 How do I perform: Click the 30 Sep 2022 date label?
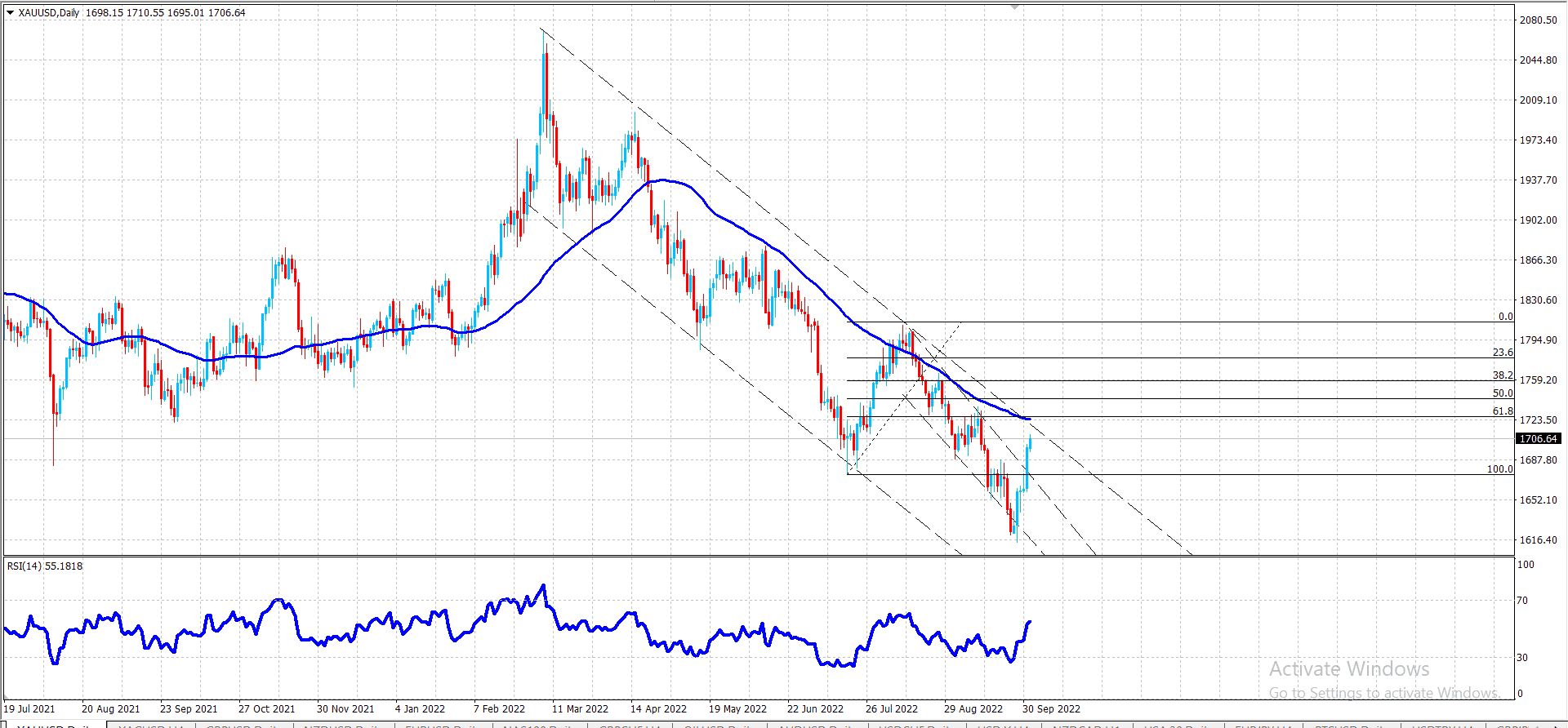pos(1051,709)
